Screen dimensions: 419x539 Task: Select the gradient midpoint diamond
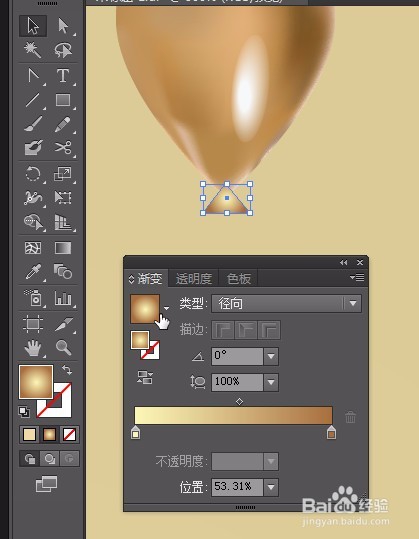(240, 401)
